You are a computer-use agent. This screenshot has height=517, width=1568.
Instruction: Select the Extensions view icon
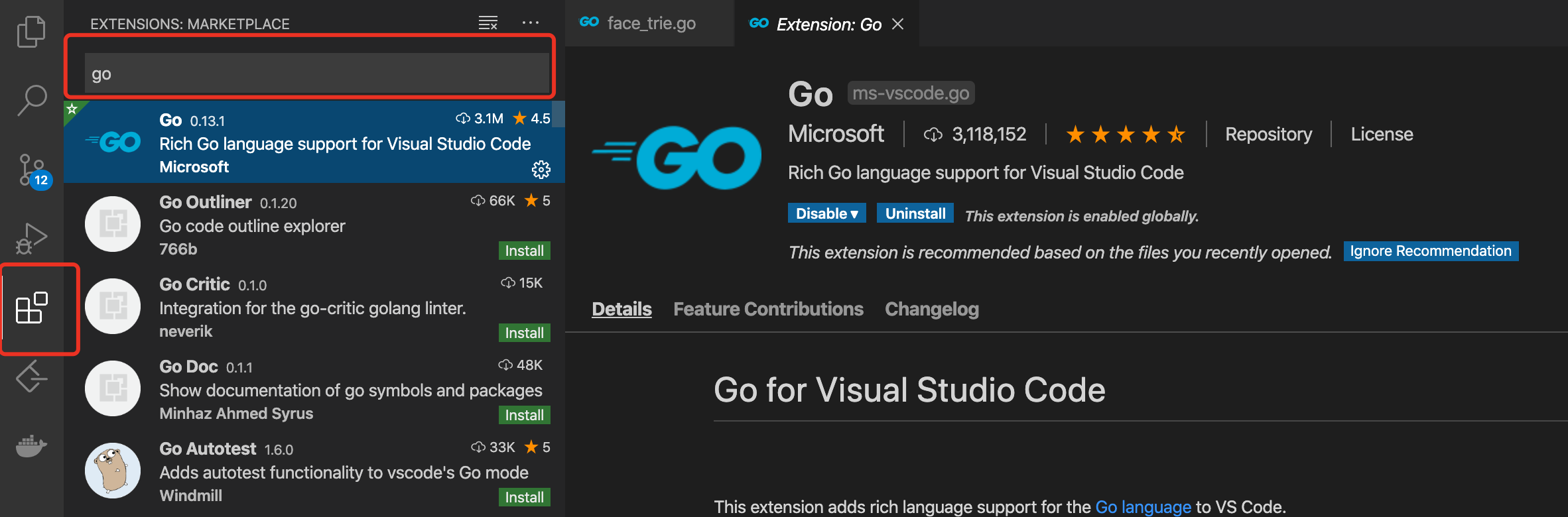[31, 308]
